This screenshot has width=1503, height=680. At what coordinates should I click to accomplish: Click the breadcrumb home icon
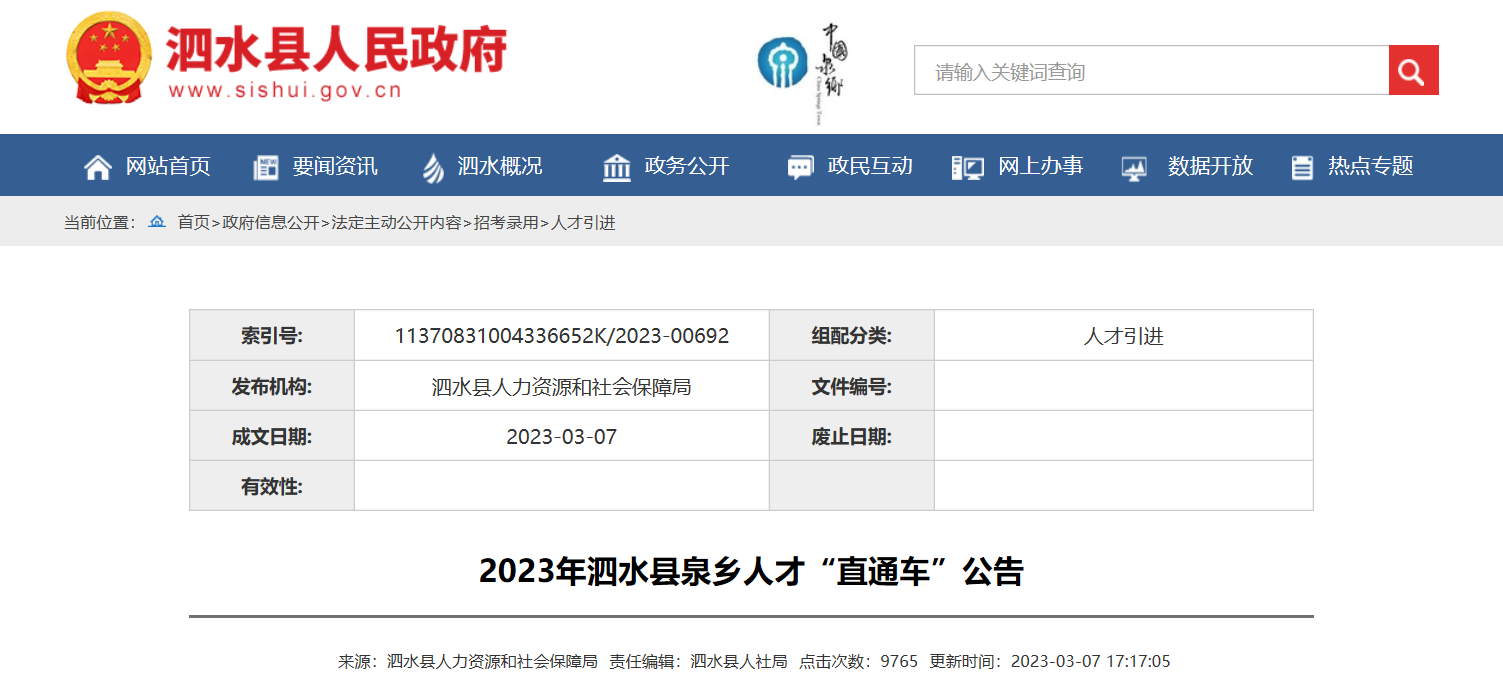point(157,222)
